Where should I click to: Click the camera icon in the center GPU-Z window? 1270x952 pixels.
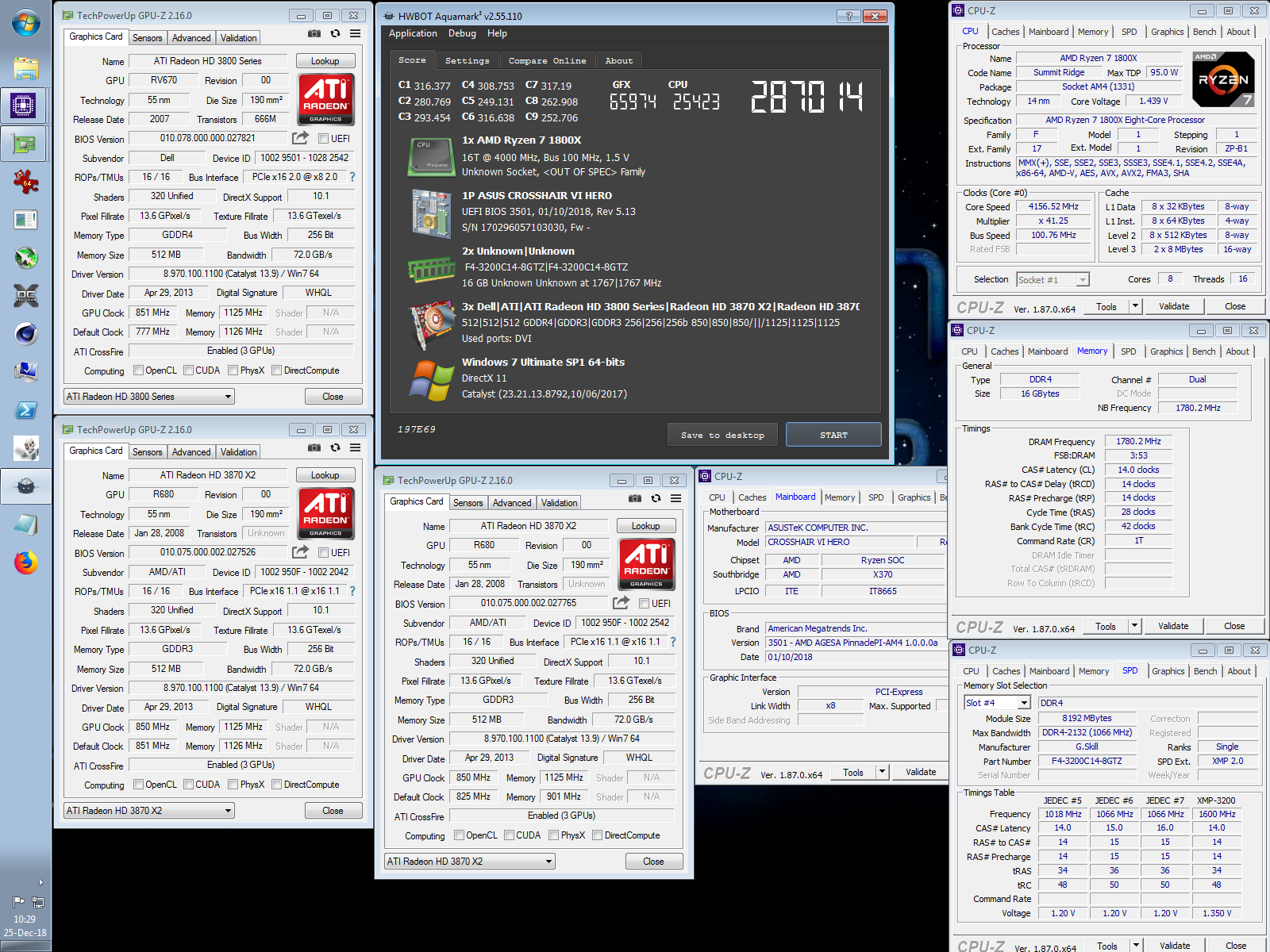[635, 498]
